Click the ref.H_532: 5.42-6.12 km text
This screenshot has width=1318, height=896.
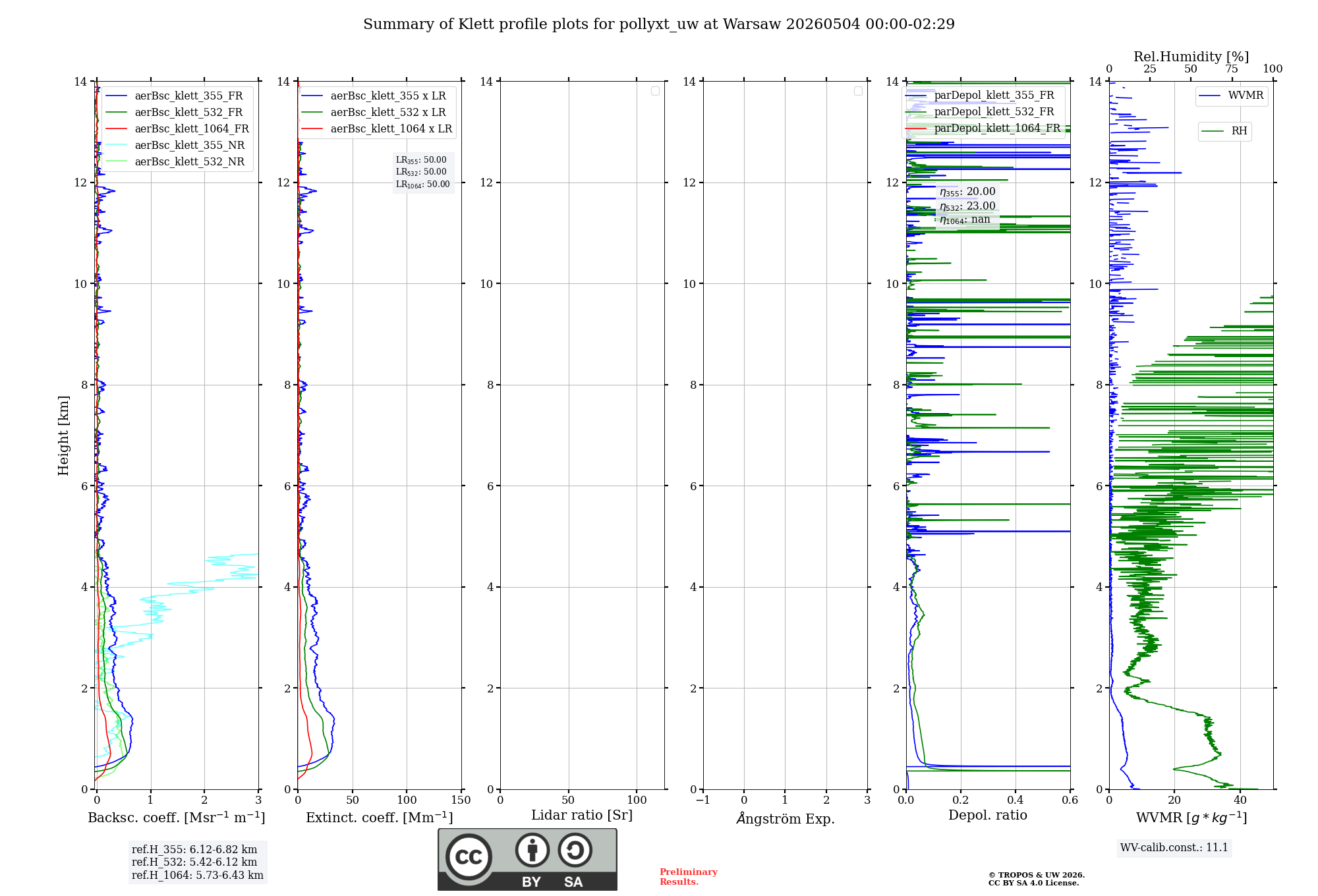pos(194,862)
